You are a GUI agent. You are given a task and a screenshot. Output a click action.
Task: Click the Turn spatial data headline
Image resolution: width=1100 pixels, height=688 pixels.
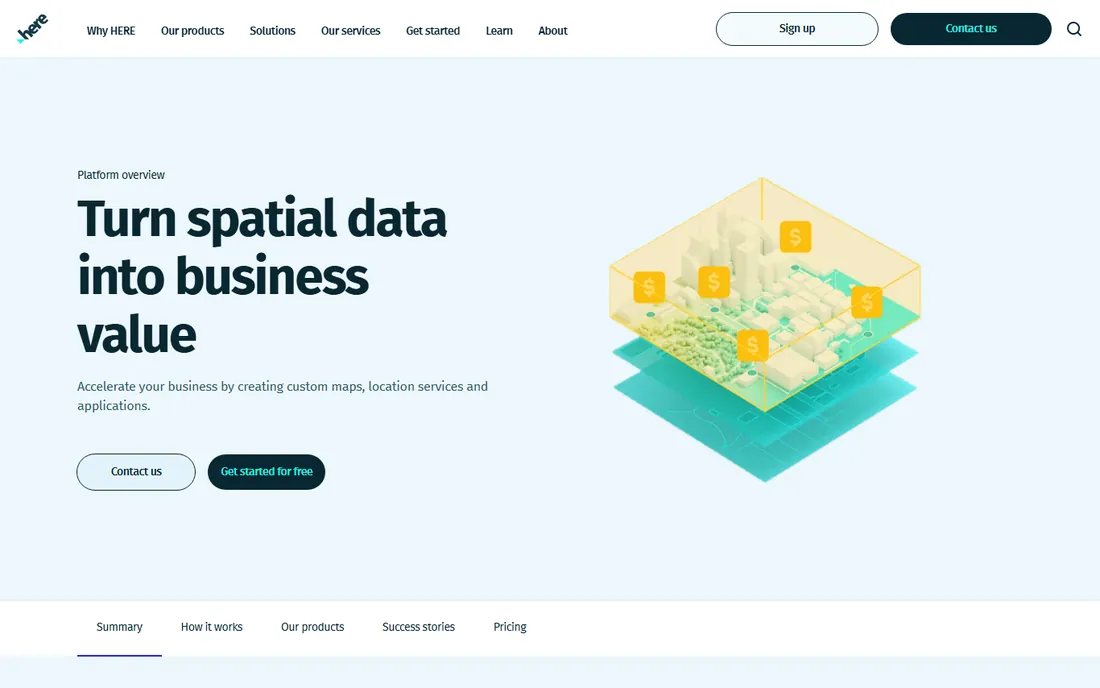tap(262, 276)
